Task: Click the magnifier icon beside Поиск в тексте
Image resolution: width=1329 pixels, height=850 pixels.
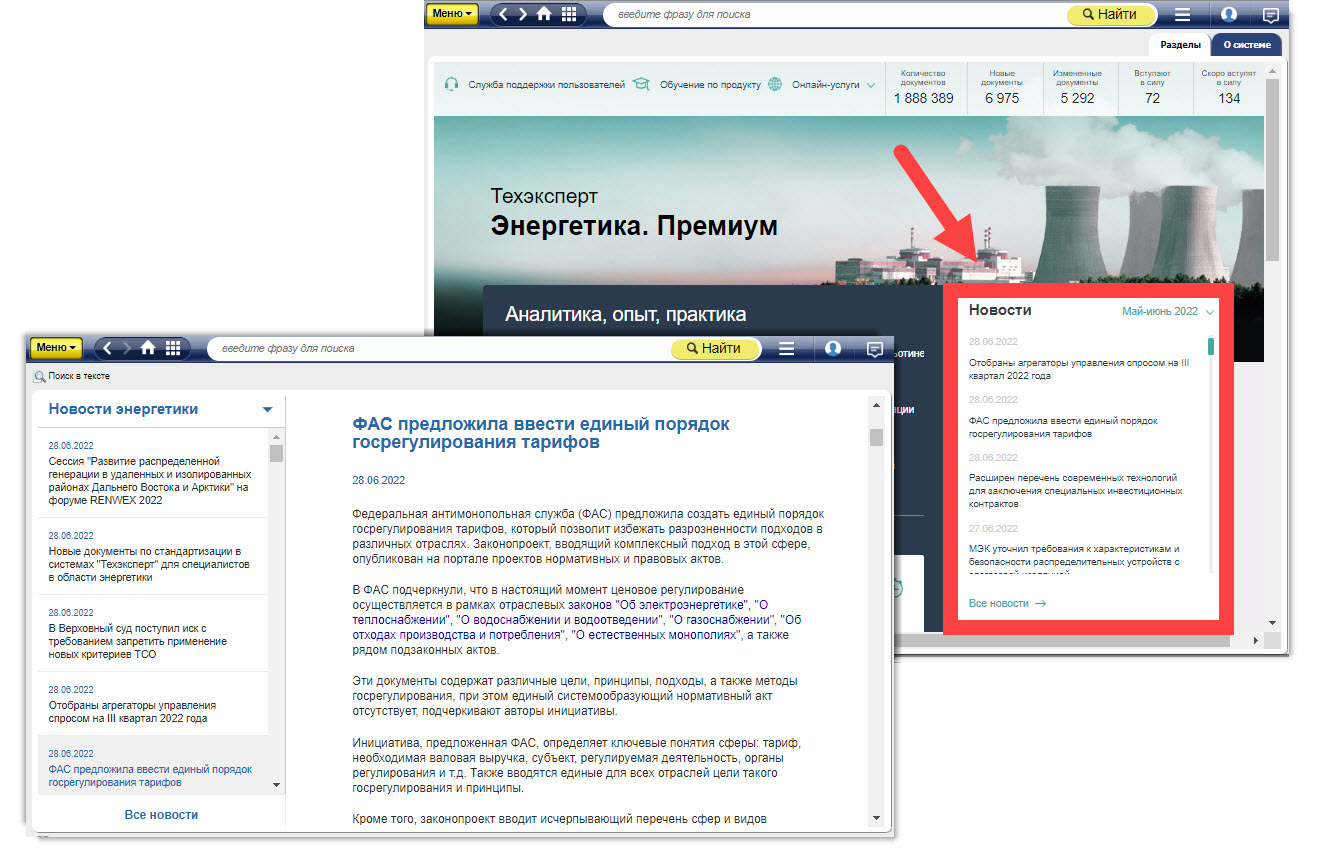Action: pyautogui.click(x=39, y=377)
